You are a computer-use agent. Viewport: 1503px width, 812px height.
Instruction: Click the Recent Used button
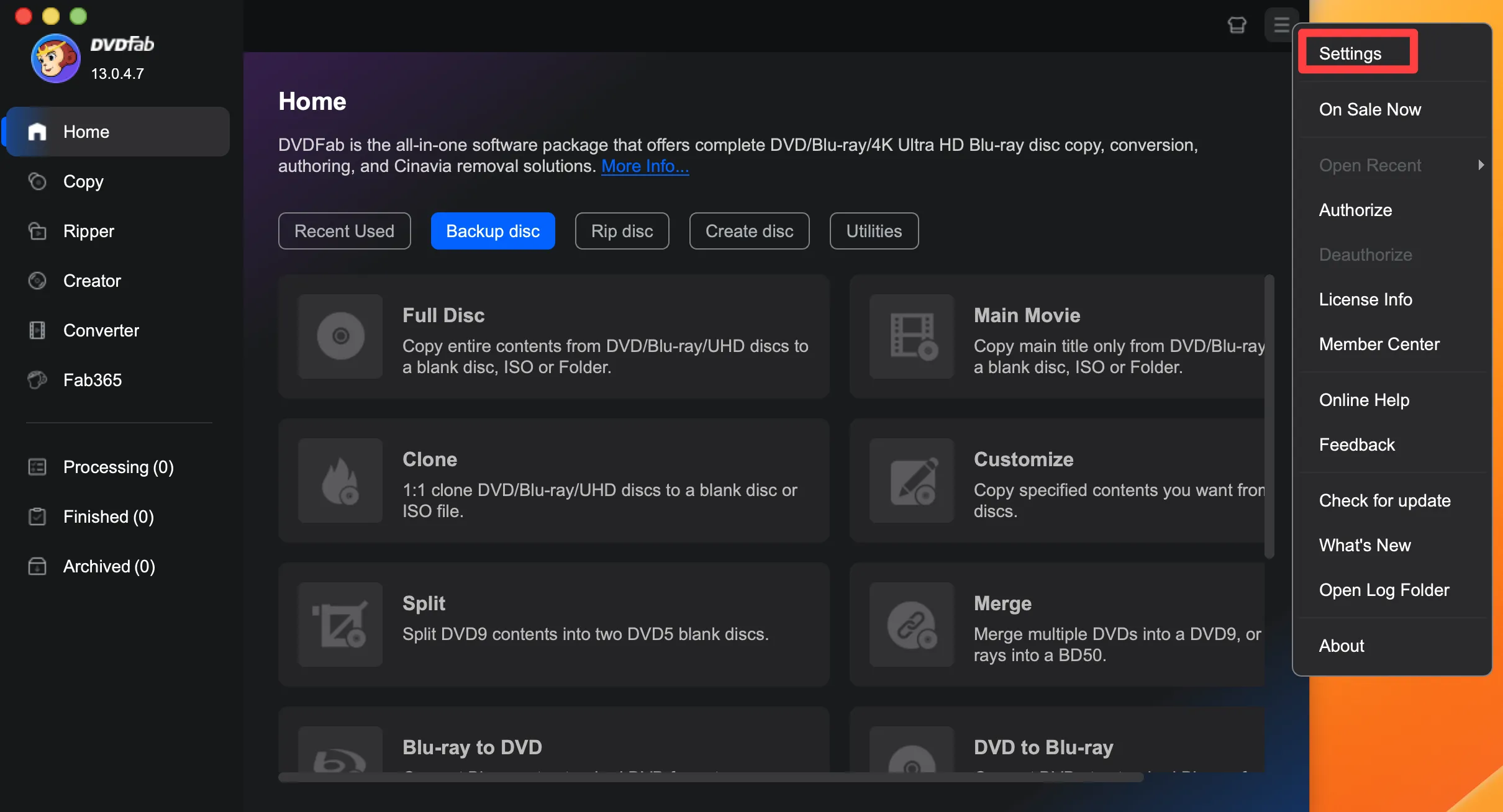click(x=344, y=231)
